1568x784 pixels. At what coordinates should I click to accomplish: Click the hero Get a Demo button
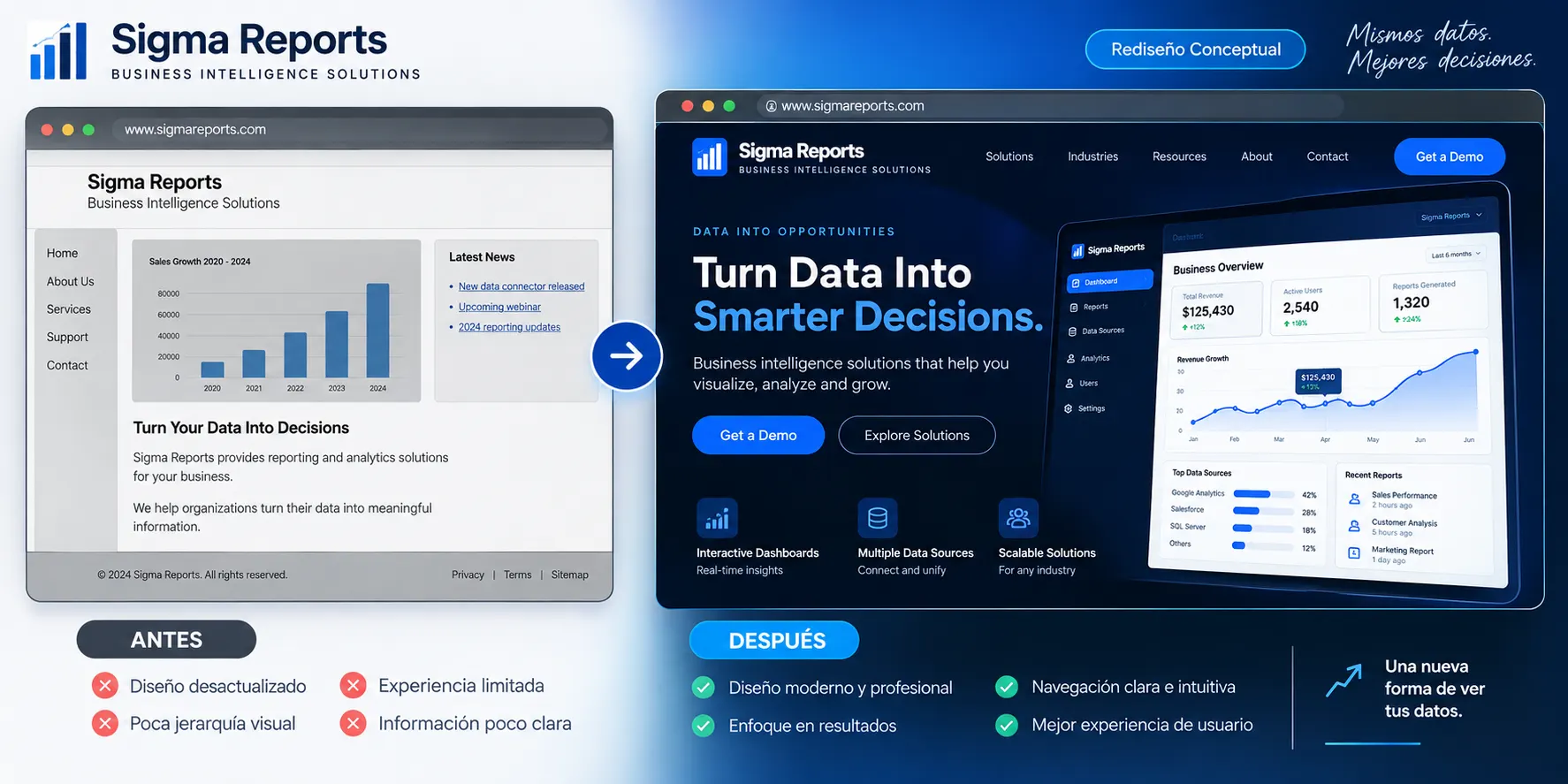coord(758,435)
